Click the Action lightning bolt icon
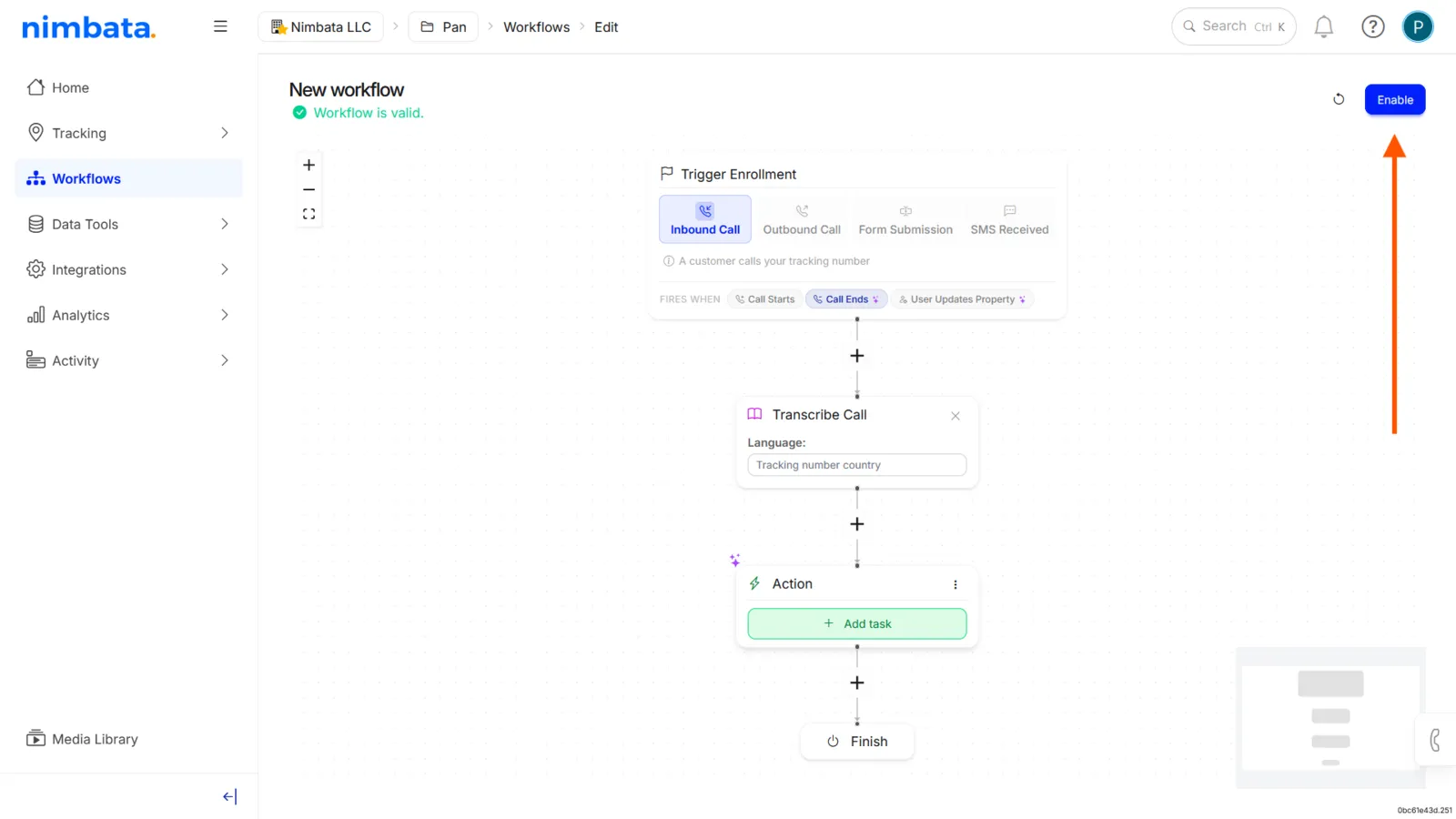This screenshot has width=1456, height=819. pyautogui.click(x=754, y=583)
